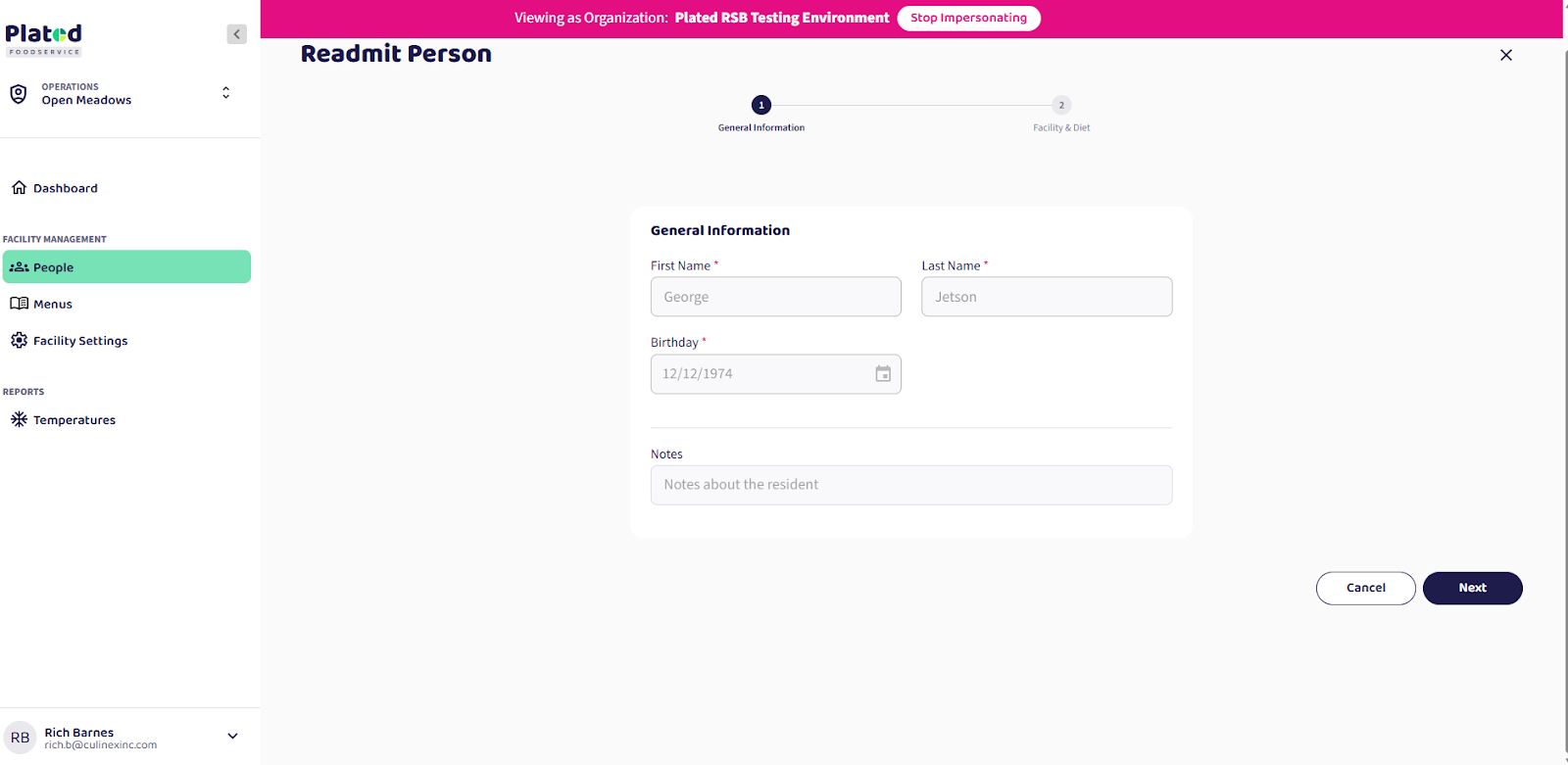Open the Menus page in sidebar
The width and height of the screenshot is (1568, 765).
(53, 305)
